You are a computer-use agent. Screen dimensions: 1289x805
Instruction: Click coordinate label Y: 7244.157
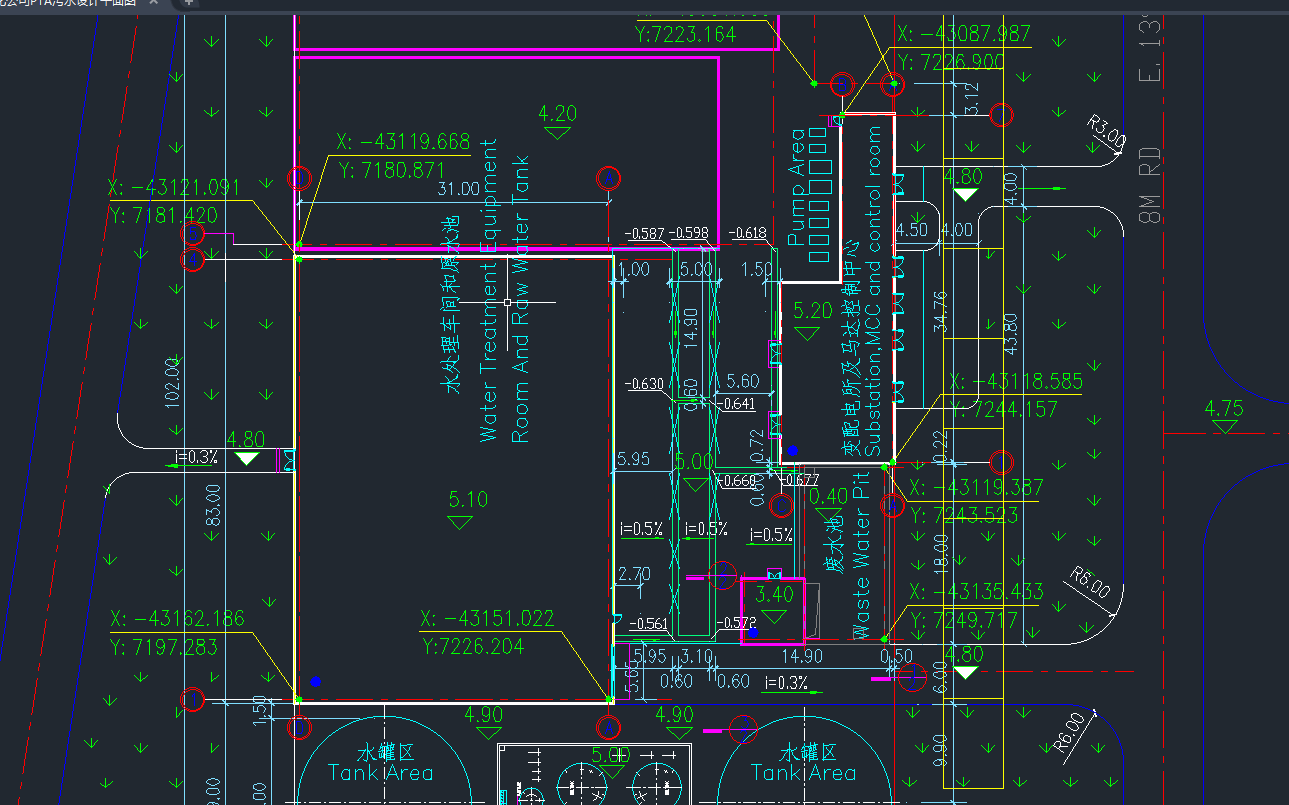coord(1004,409)
